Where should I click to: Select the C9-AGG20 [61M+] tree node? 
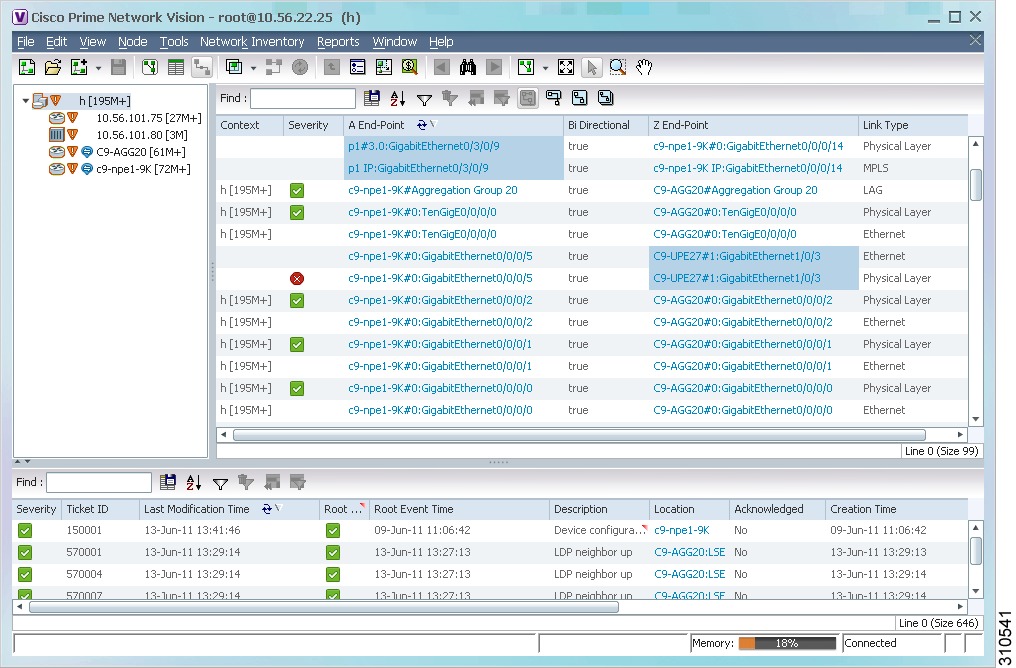tap(141, 152)
